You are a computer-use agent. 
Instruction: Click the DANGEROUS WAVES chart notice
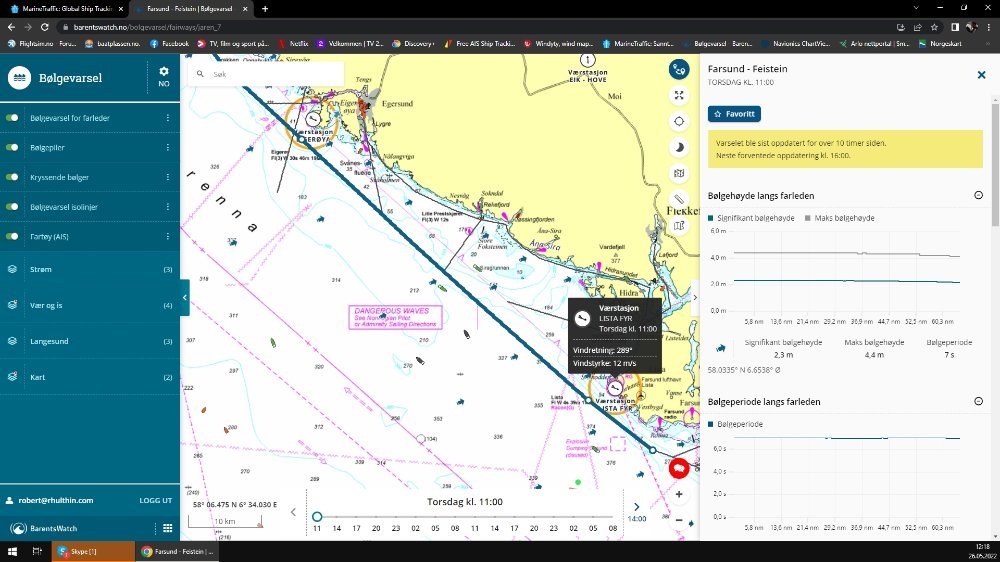coord(395,317)
